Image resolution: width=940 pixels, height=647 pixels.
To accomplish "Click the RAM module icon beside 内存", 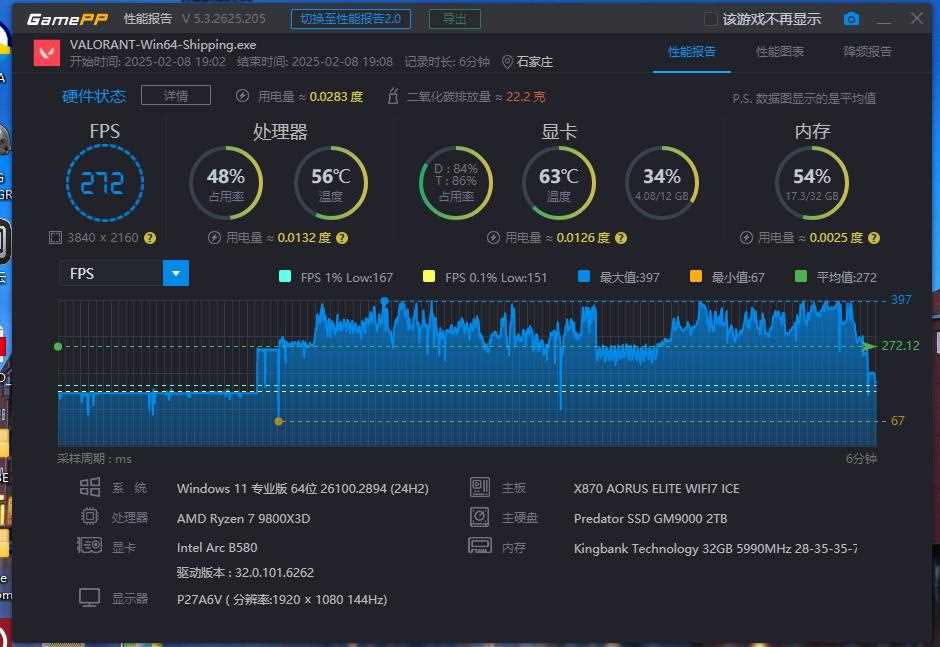I will [x=480, y=546].
